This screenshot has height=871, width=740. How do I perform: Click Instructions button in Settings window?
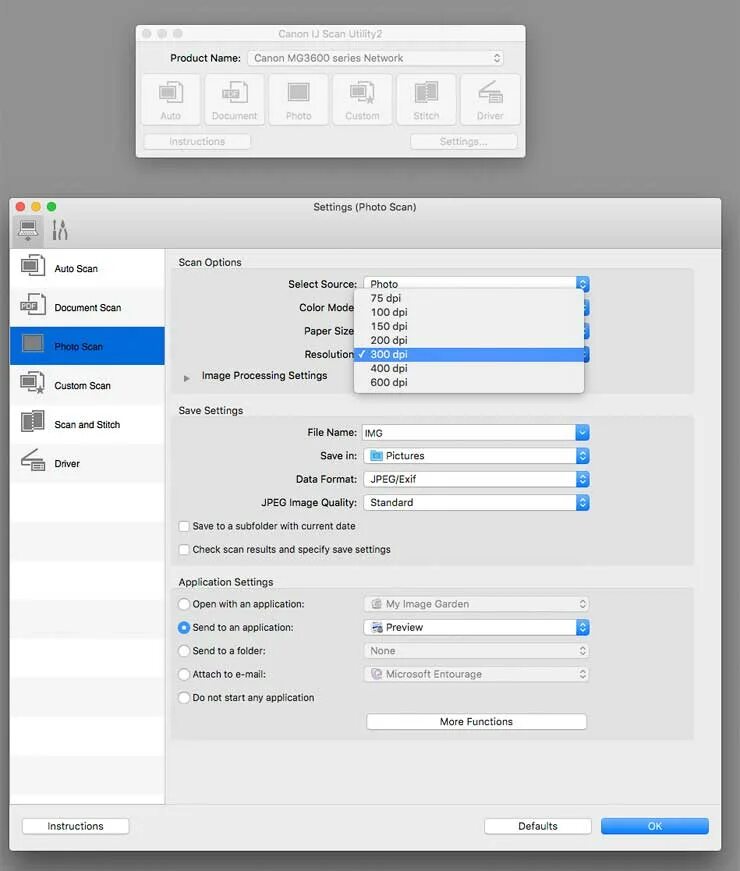(76, 826)
